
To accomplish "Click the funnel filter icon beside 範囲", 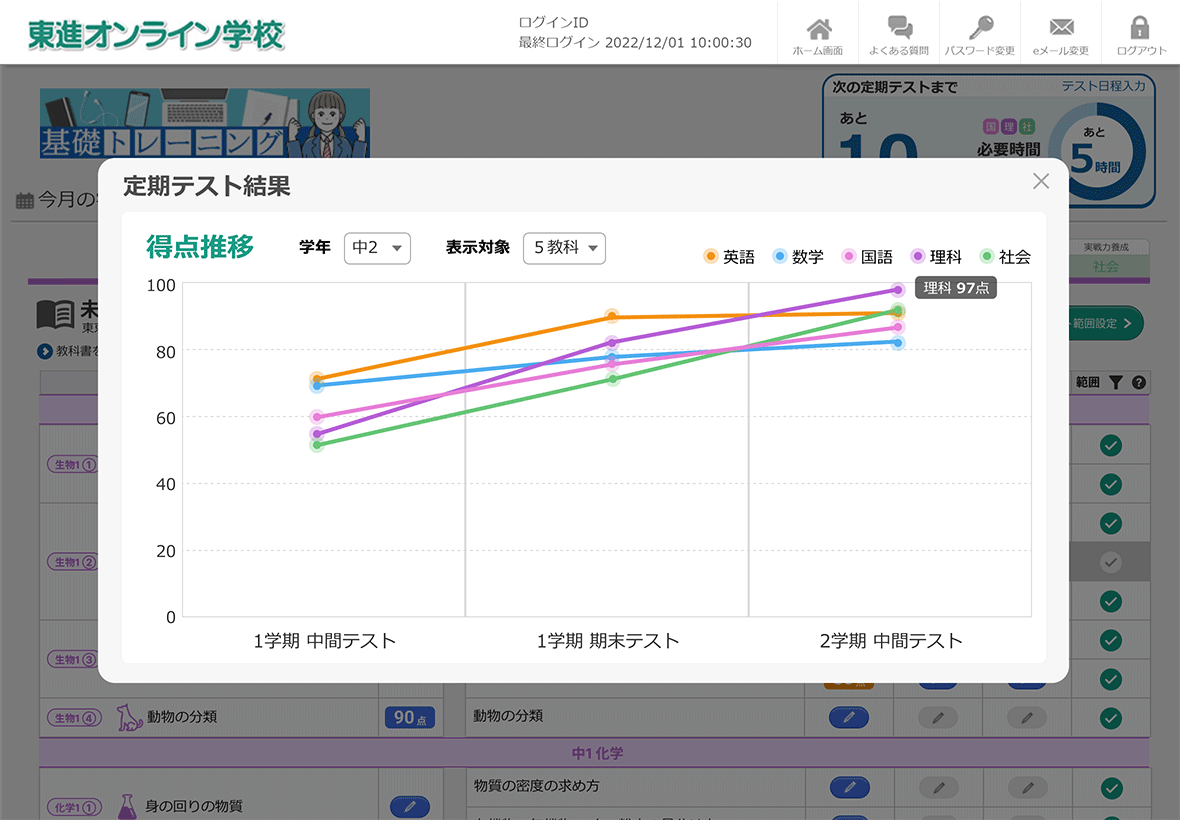I will [x=1116, y=383].
